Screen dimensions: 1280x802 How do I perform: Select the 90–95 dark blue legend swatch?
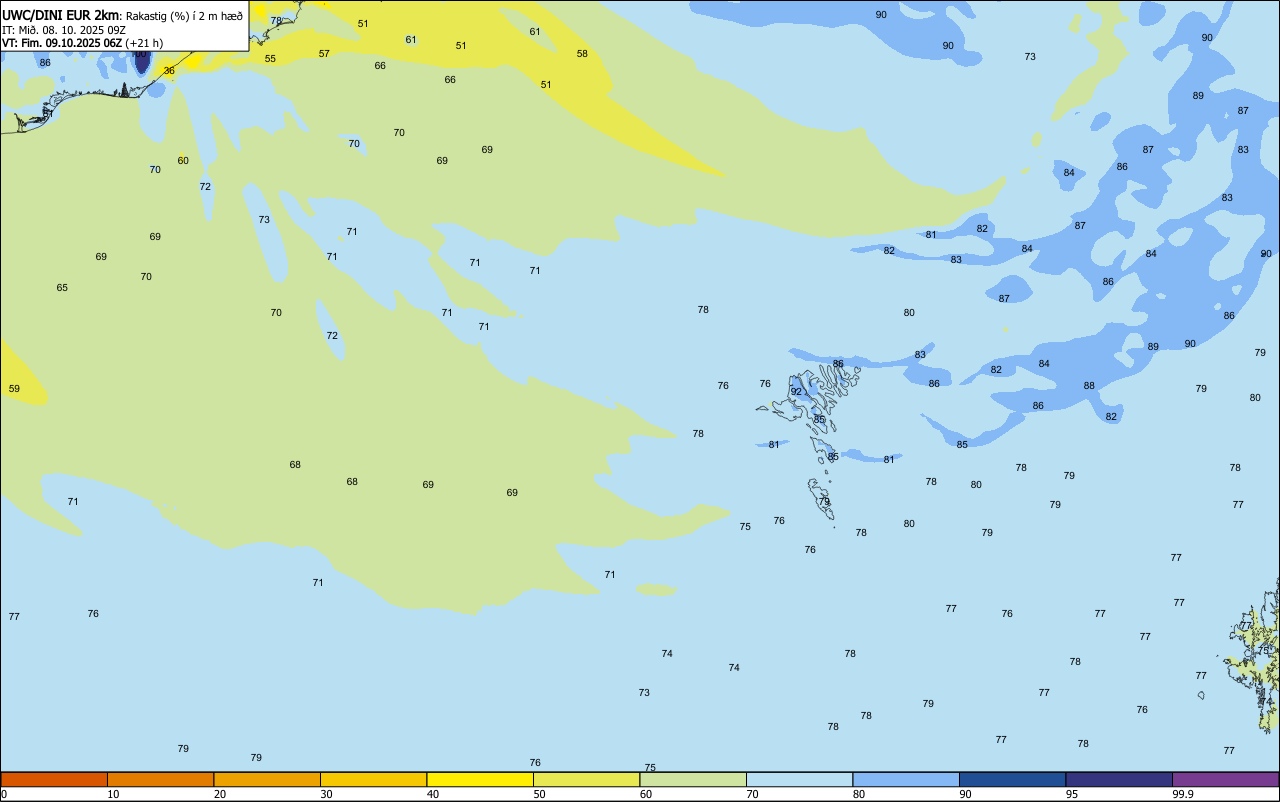[x=1012, y=779]
